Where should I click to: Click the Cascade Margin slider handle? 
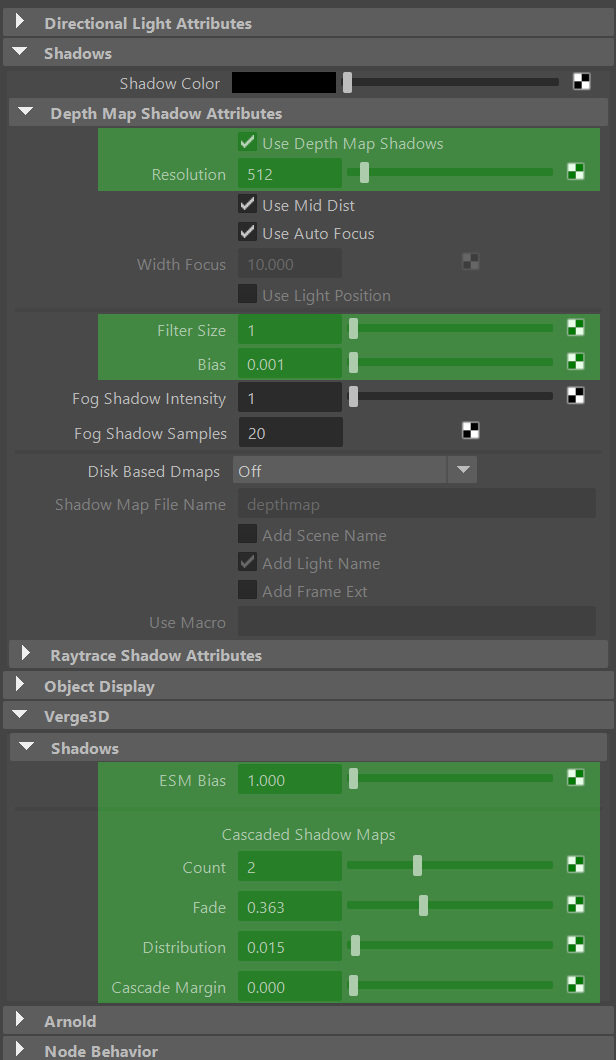pos(353,986)
